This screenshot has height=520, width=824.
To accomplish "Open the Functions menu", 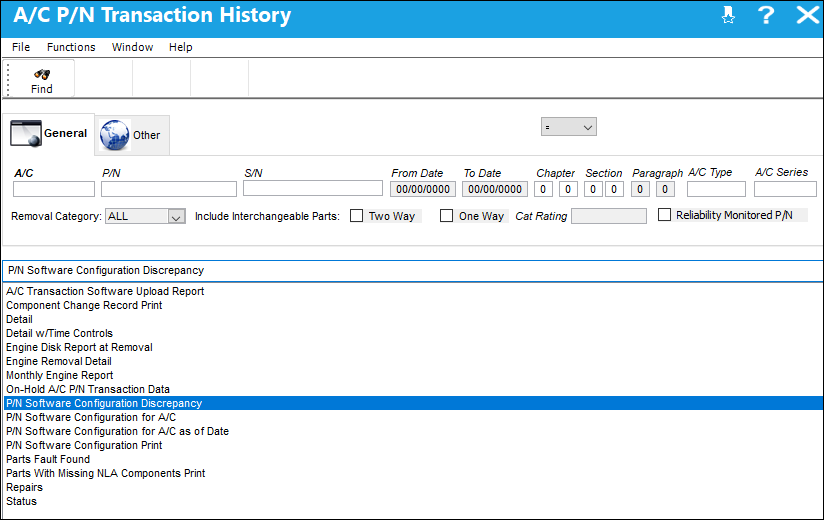I will click(71, 47).
